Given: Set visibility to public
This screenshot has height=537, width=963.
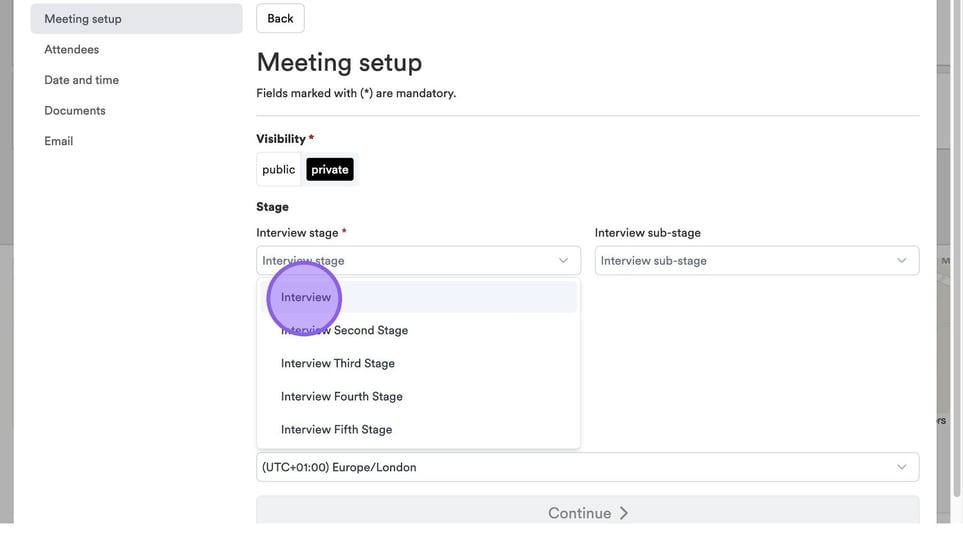Looking at the screenshot, I should (278, 170).
